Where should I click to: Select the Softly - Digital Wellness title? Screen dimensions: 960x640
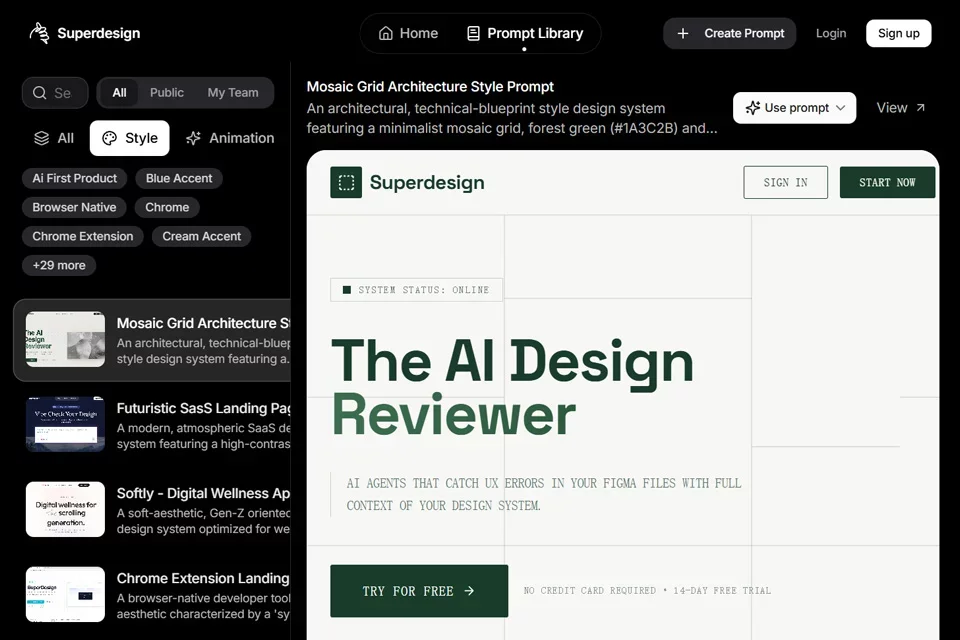tap(203, 494)
